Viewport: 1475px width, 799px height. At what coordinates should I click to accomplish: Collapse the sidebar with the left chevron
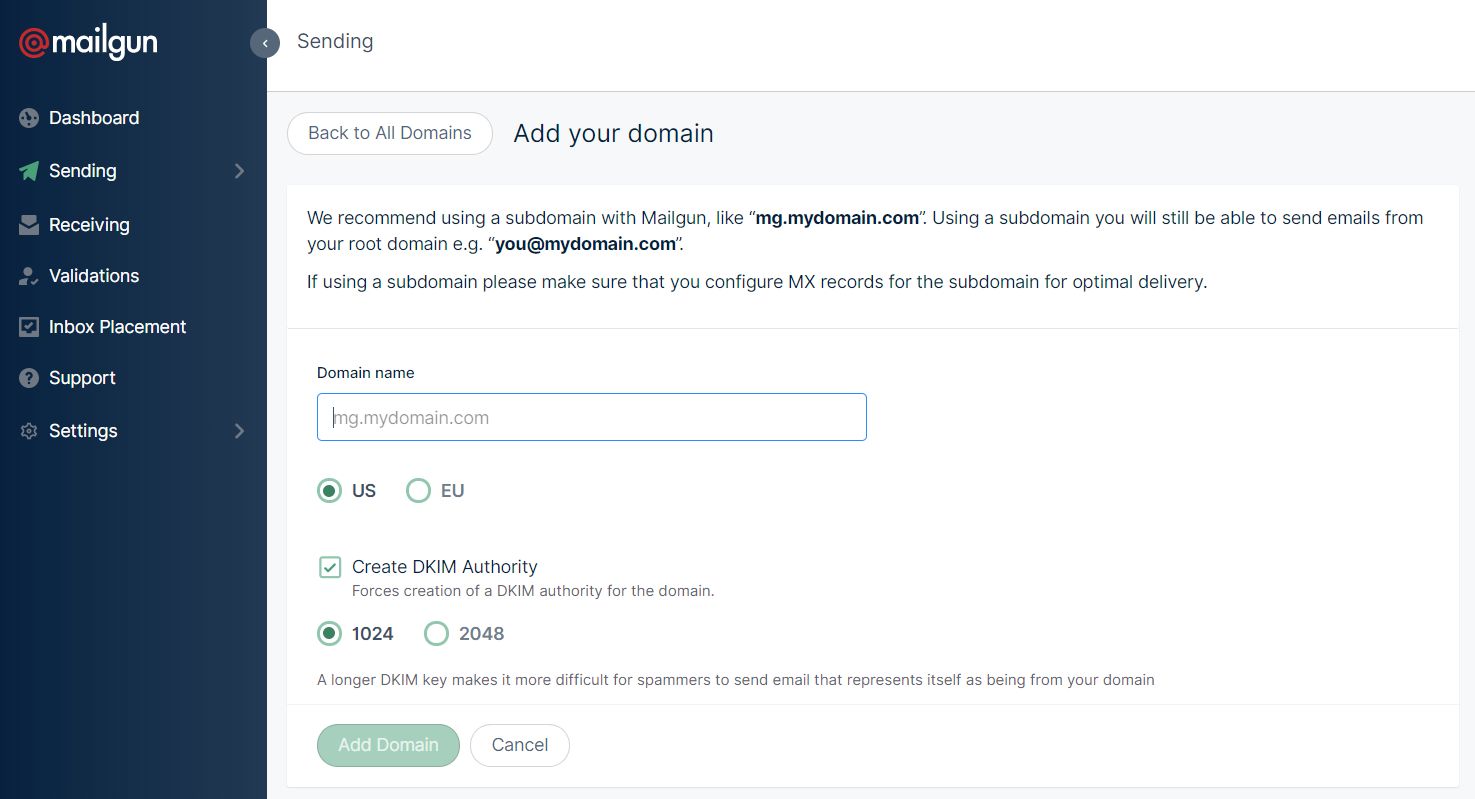pos(264,43)
